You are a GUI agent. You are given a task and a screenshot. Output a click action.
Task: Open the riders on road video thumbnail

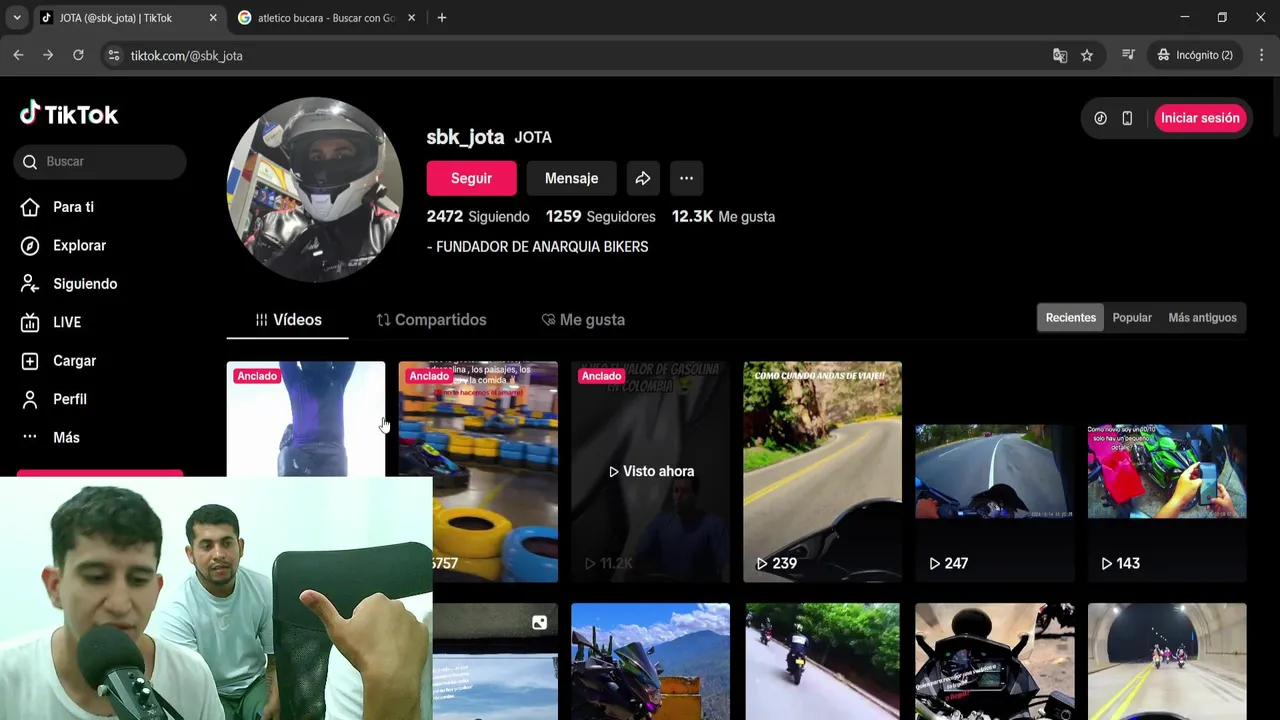(822, 661)
